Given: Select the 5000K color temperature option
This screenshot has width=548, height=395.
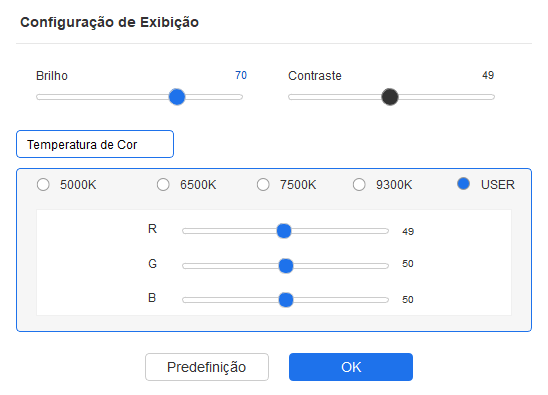Looking at the screenshot, I should pos(43,185).
